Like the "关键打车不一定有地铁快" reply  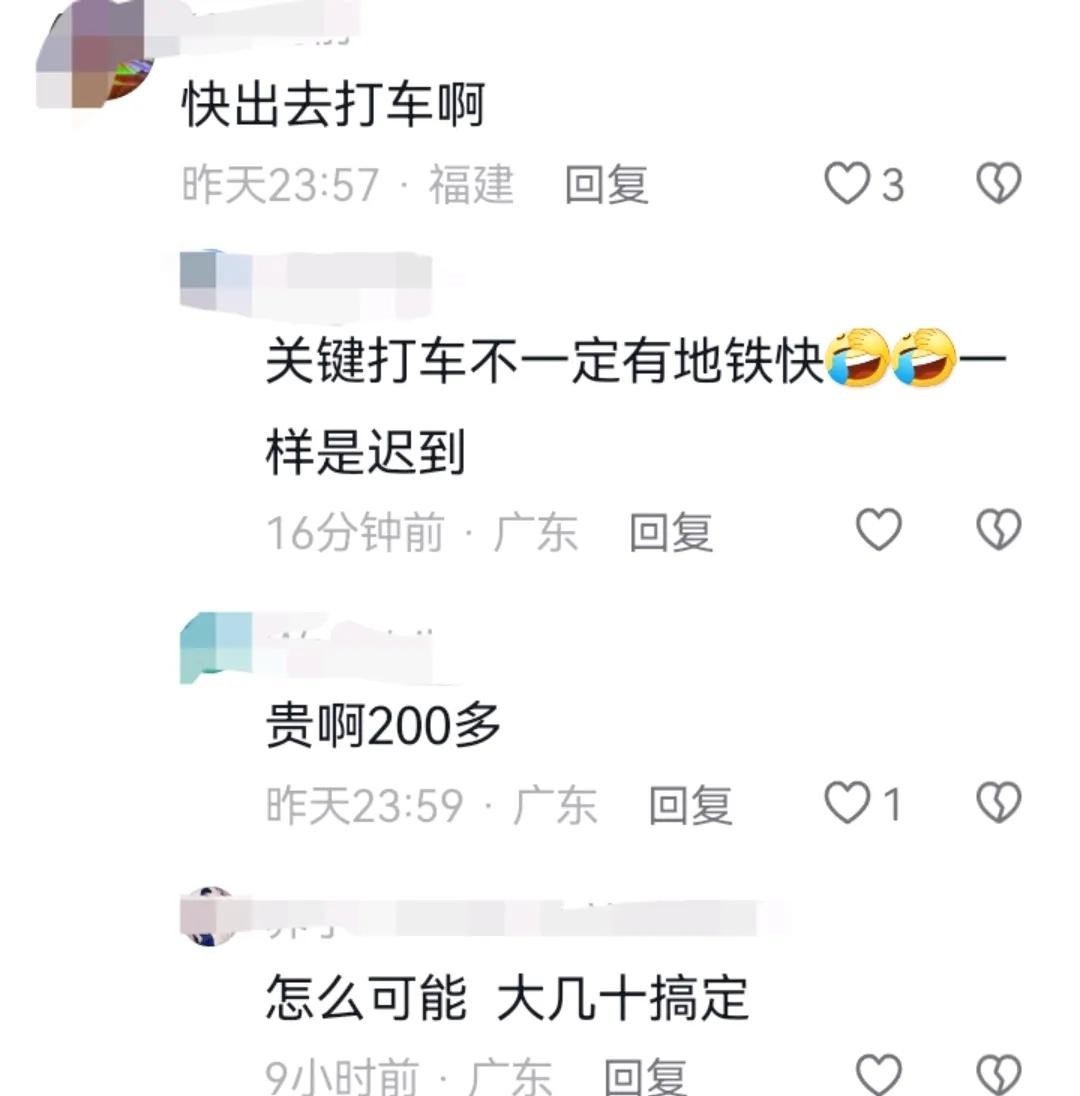pos(879,529)
